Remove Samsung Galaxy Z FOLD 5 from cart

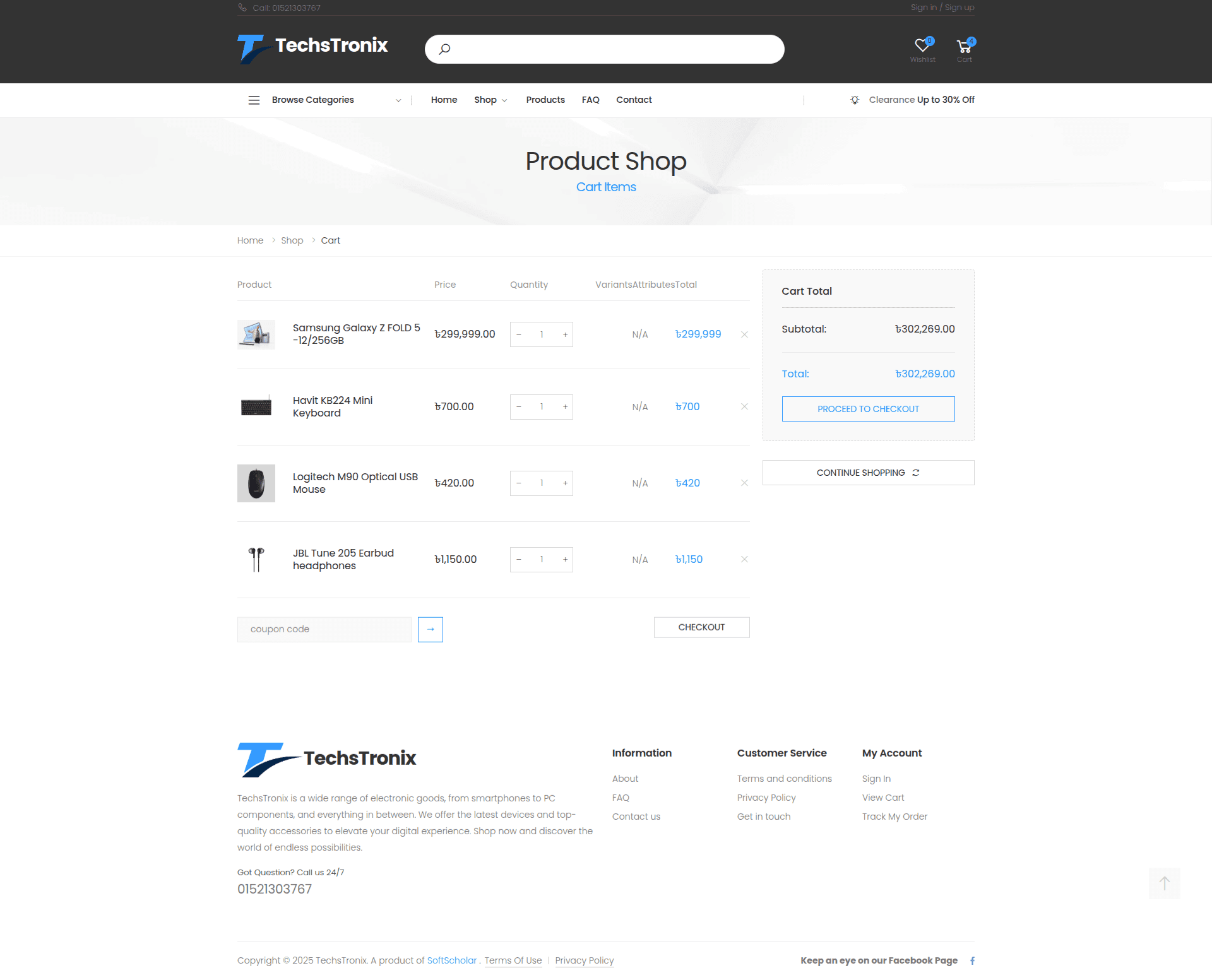pyautogui.click(x=744, y=334)
